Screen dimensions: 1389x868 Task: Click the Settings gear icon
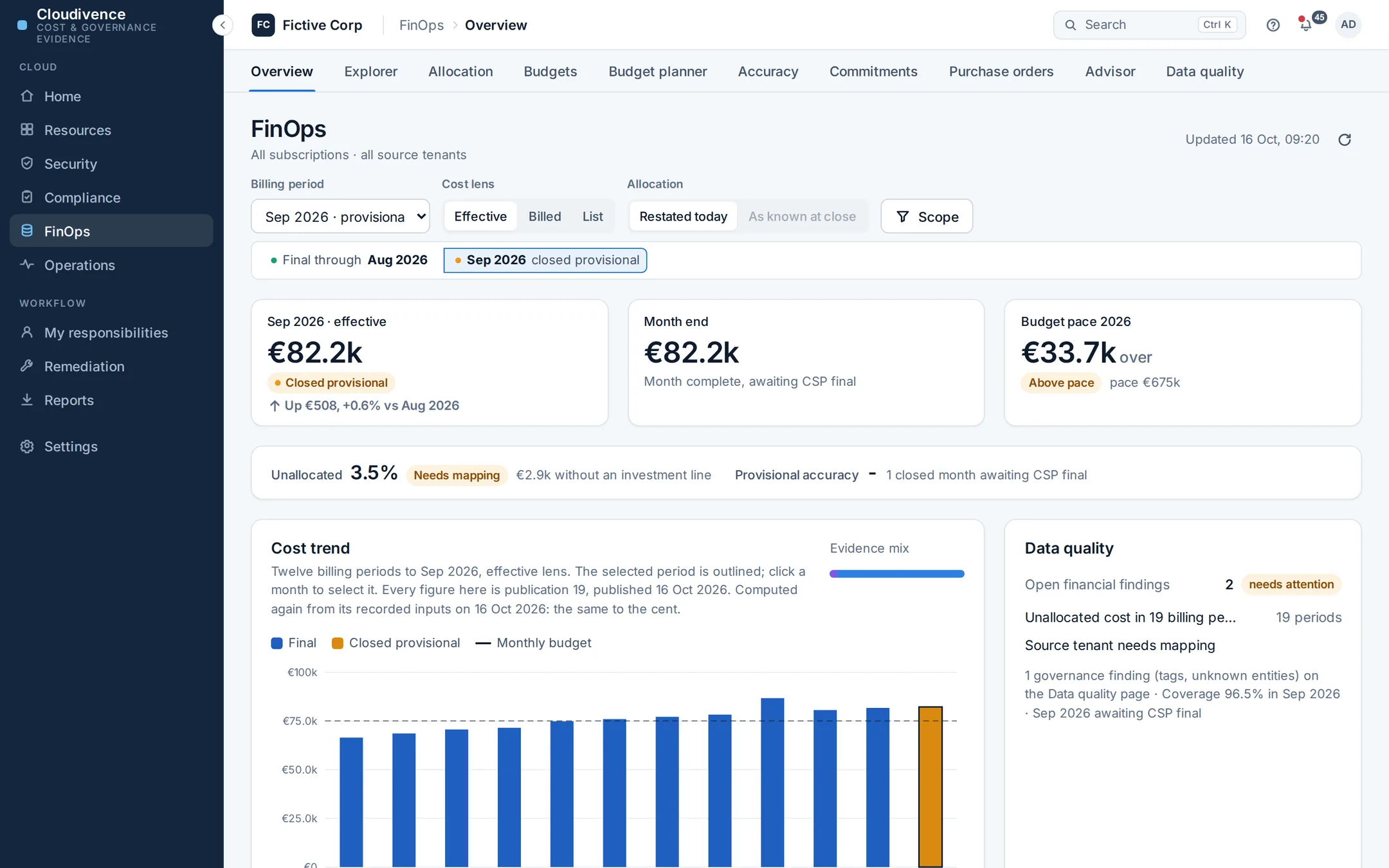[27, 446]
